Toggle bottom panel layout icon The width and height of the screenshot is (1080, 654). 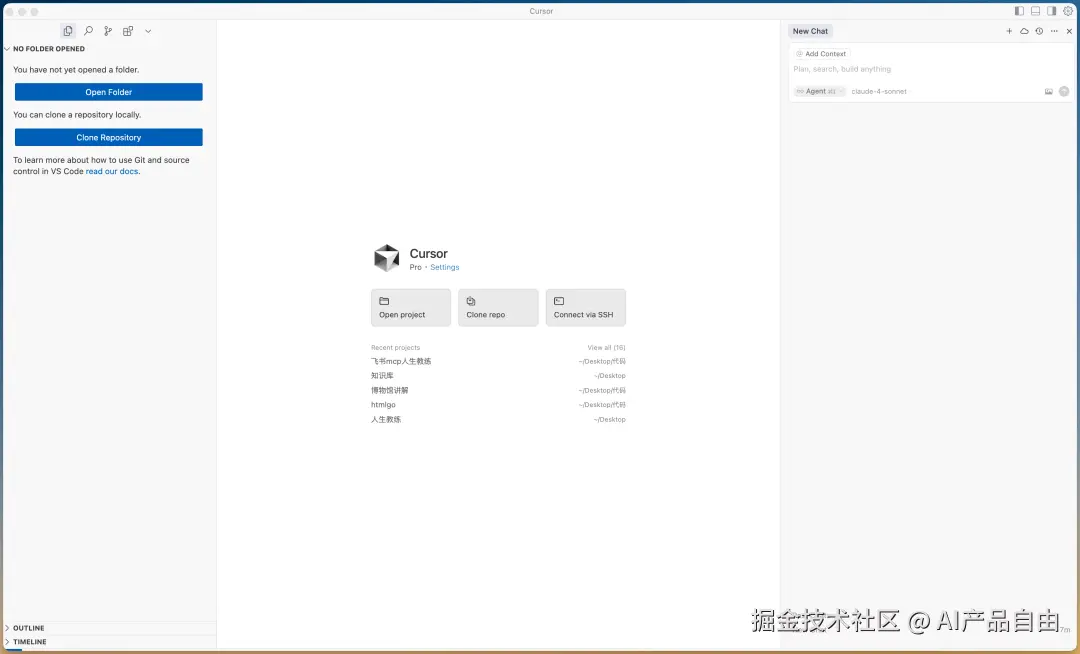click(1035, 11)
